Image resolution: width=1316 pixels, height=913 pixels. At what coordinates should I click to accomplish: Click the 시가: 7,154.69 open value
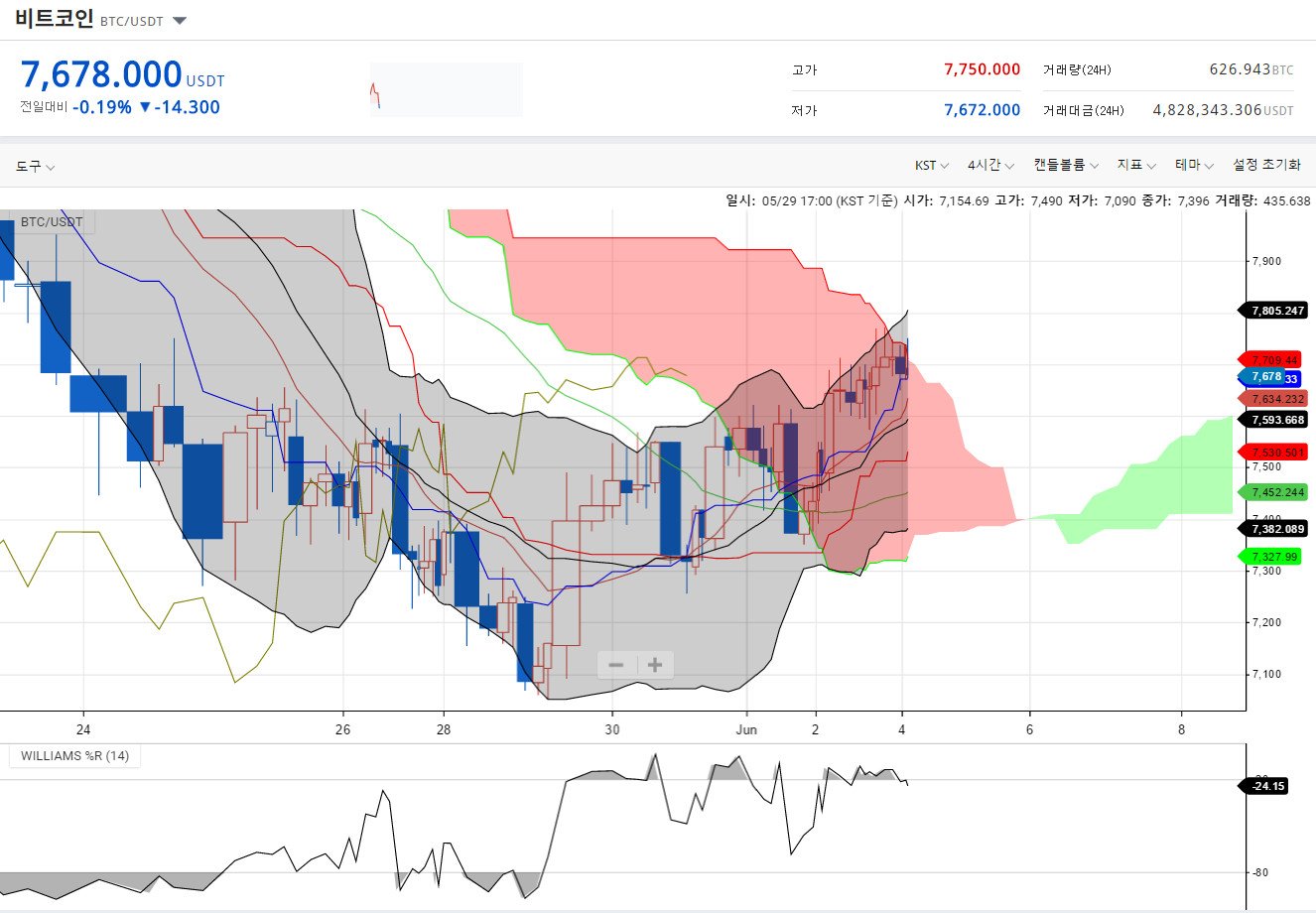pos(946,200)
